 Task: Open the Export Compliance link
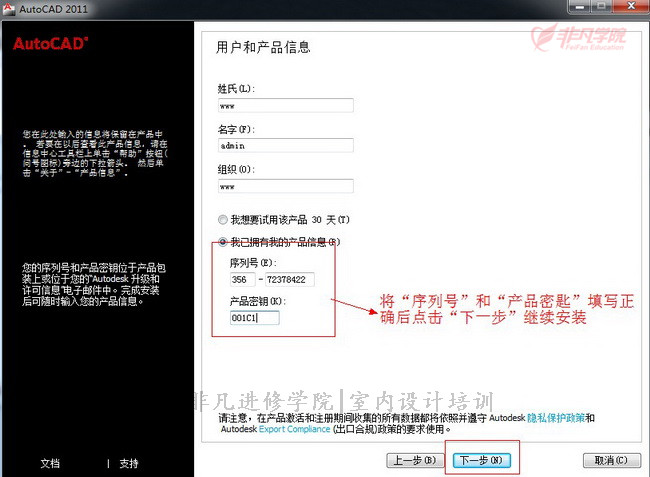coord(294,429)
